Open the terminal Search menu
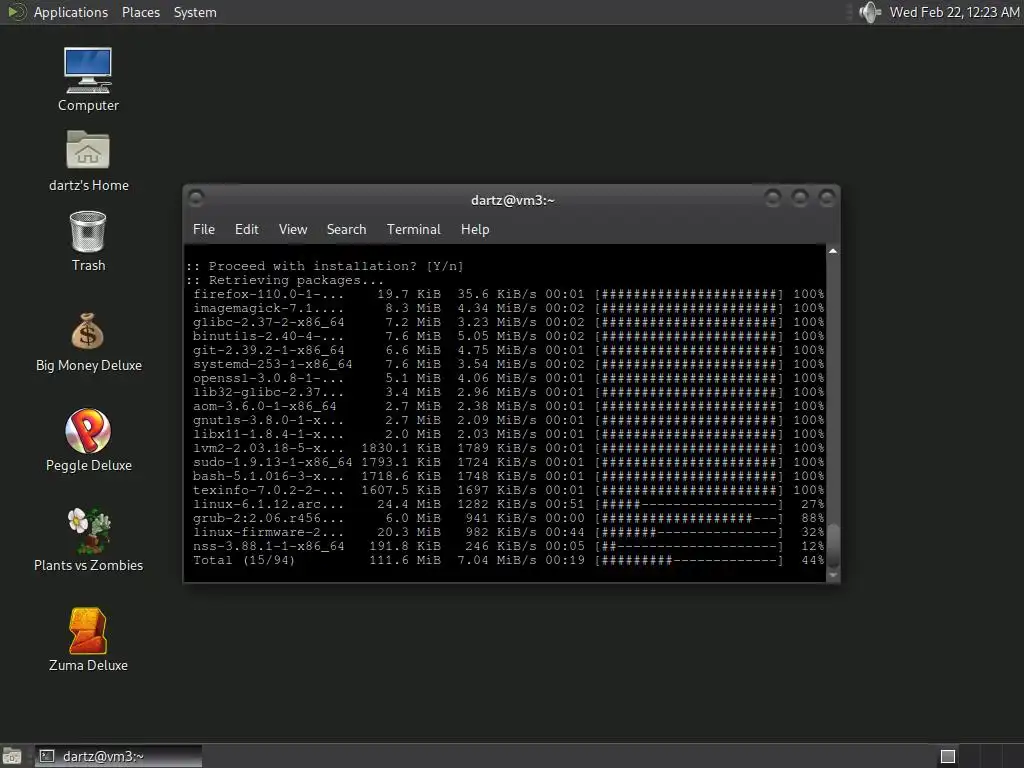This screenshot has width=1024, height=768. point(346,229)
